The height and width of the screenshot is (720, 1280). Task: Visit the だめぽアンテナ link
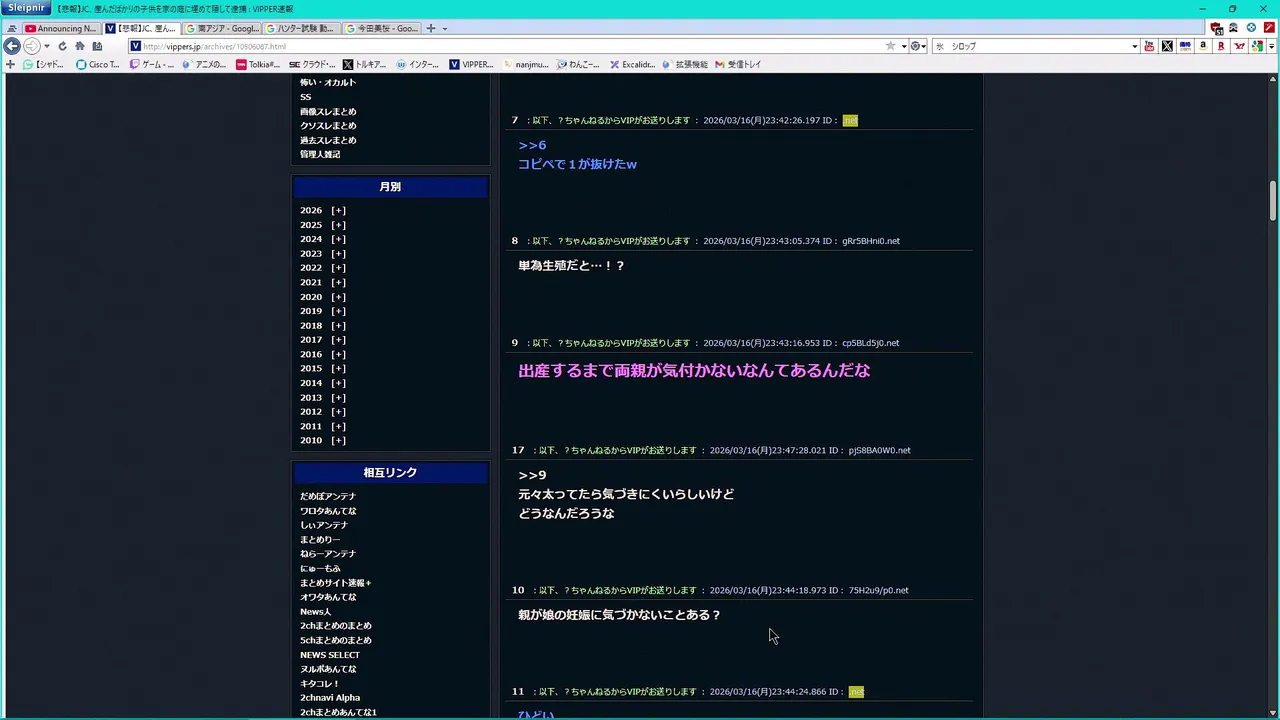pos(328,496)
